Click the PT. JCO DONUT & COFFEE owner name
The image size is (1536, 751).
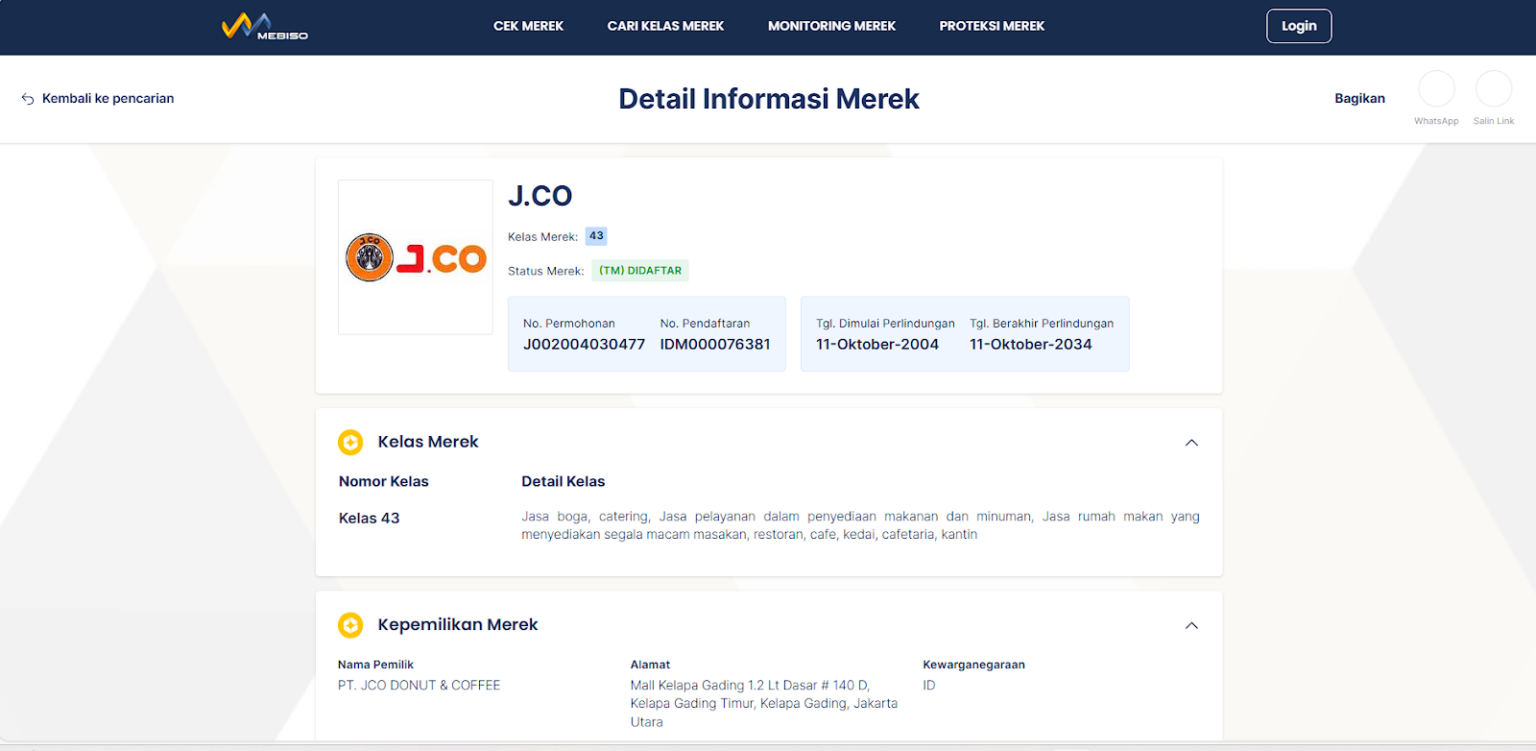tap(419, 685)
